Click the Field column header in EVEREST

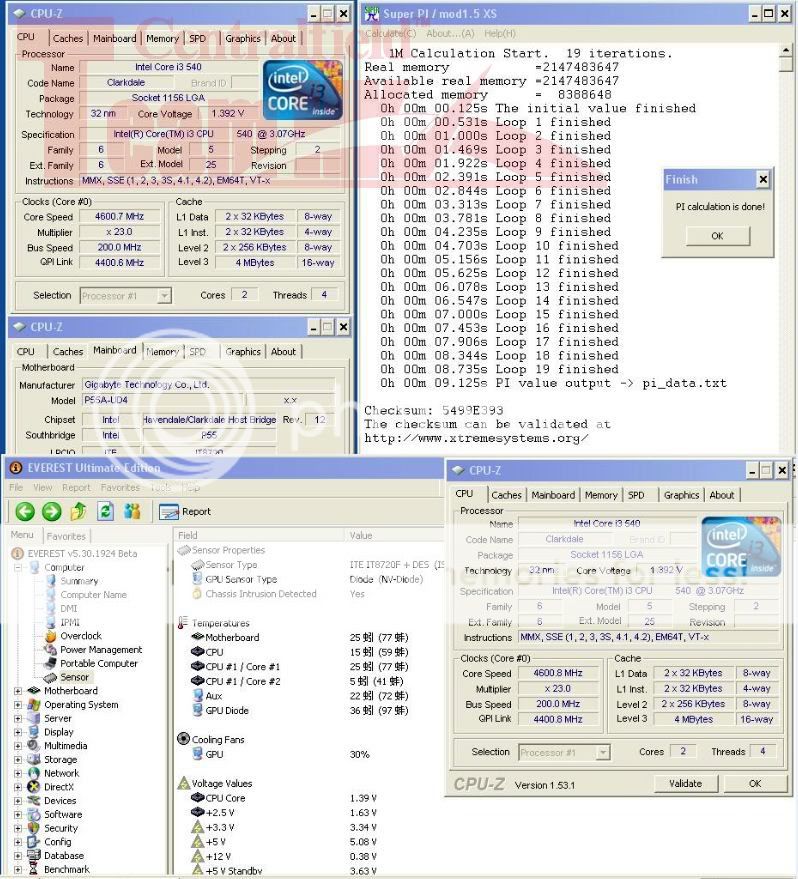[x=258, y=535]
